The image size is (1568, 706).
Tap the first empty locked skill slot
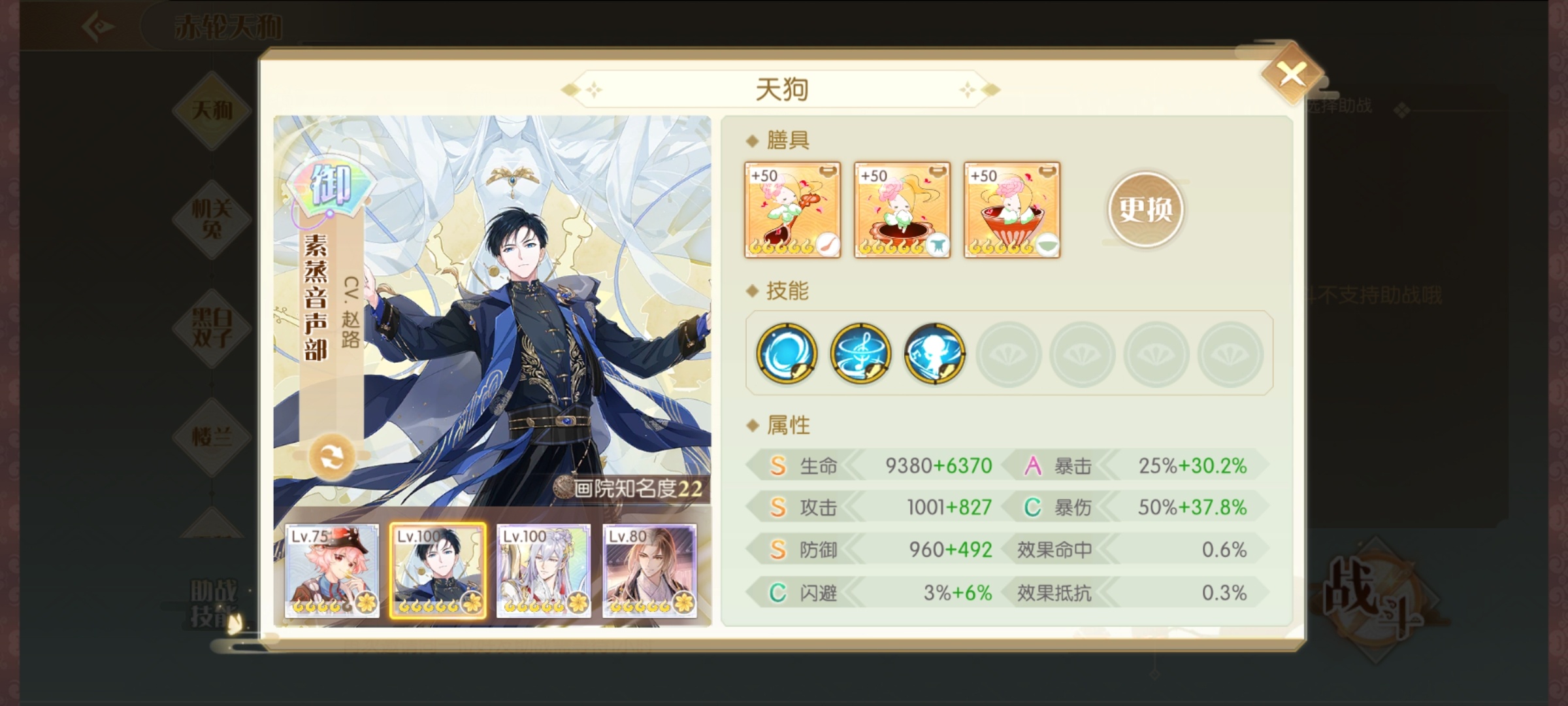click(x=1009, y=354)
